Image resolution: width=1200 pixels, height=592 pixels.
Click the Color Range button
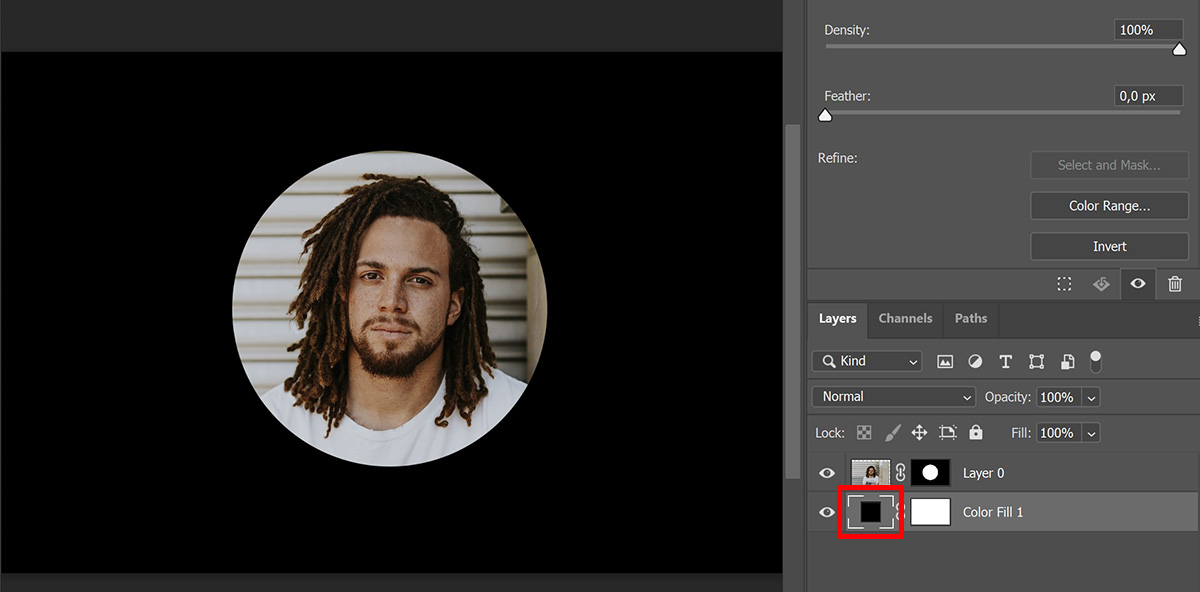tap(1109, 205)
